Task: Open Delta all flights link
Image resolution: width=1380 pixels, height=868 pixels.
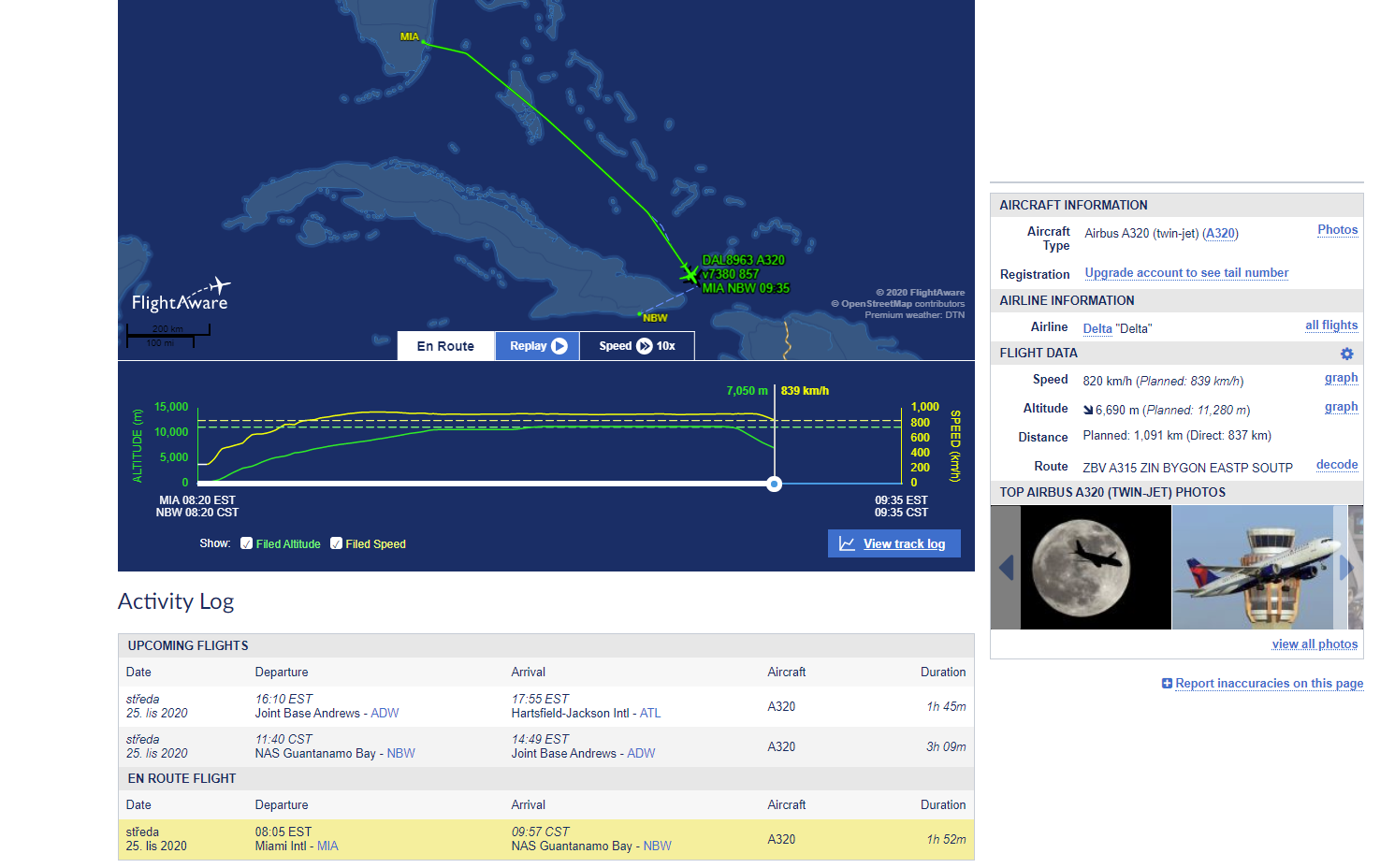Action: pos(1330,325)
